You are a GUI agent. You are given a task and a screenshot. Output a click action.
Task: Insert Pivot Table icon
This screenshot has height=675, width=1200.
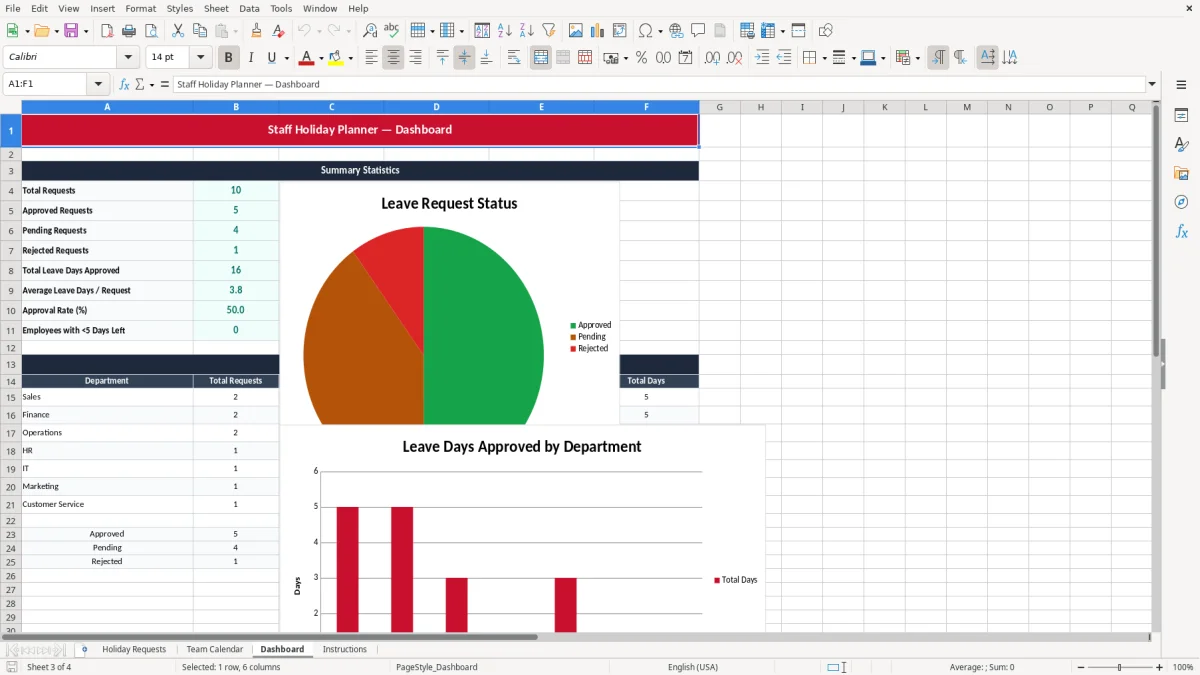[620, 31]
